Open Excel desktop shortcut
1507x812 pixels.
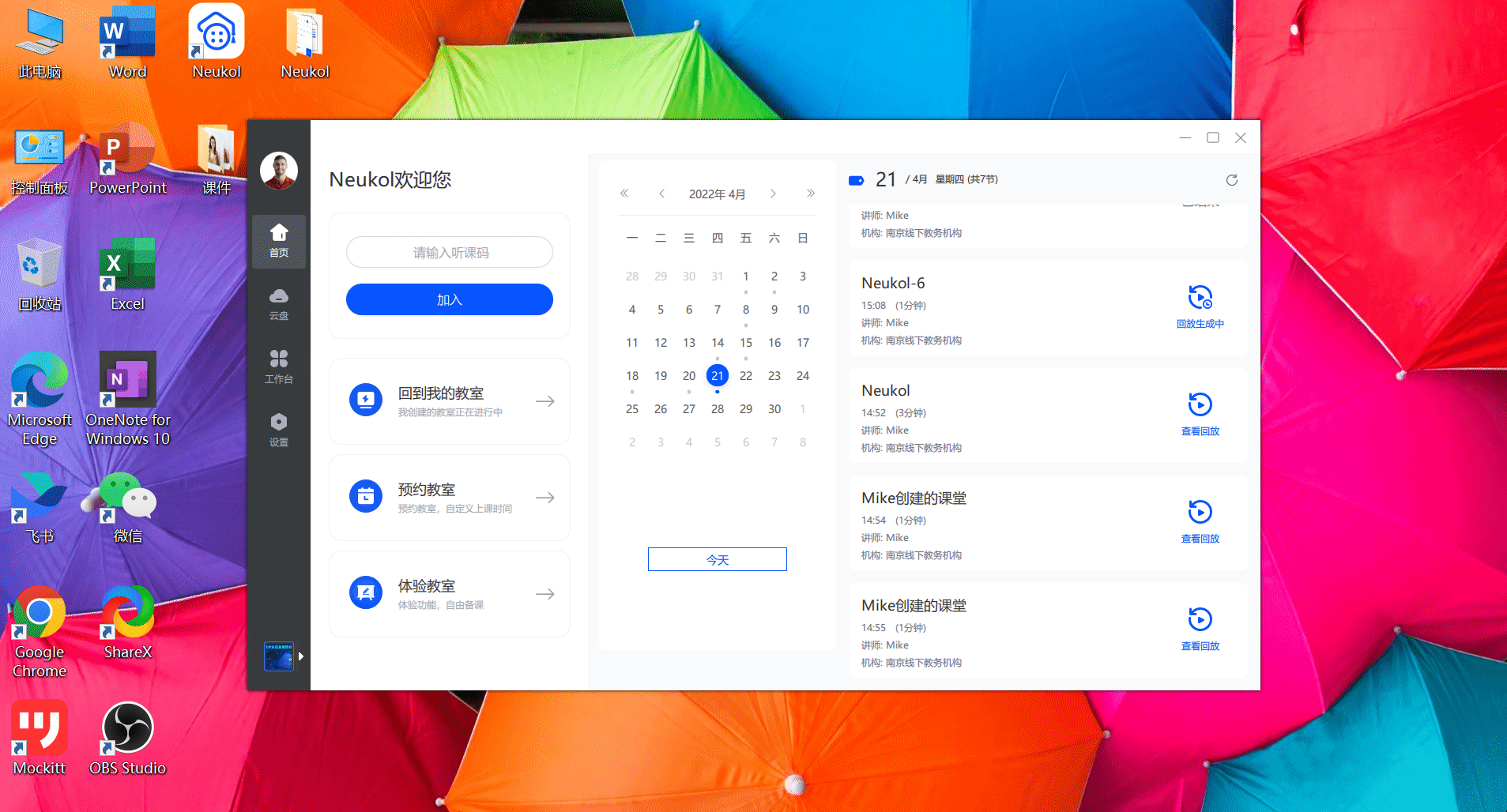pos(127,274)
